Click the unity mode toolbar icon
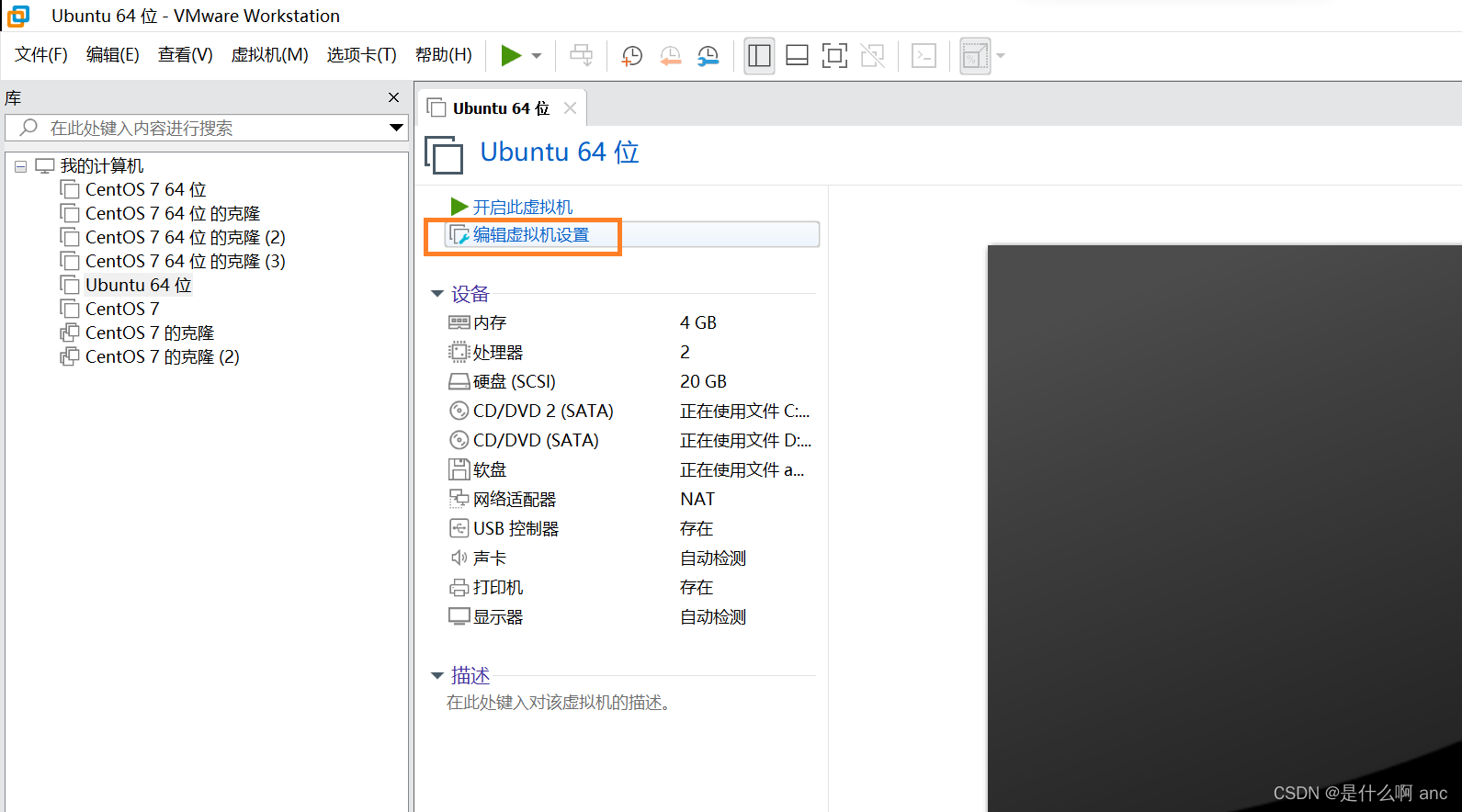Image resolution: width=1462 pixels, height=812 pixels. pyautogui.click(x=872, y=56)
